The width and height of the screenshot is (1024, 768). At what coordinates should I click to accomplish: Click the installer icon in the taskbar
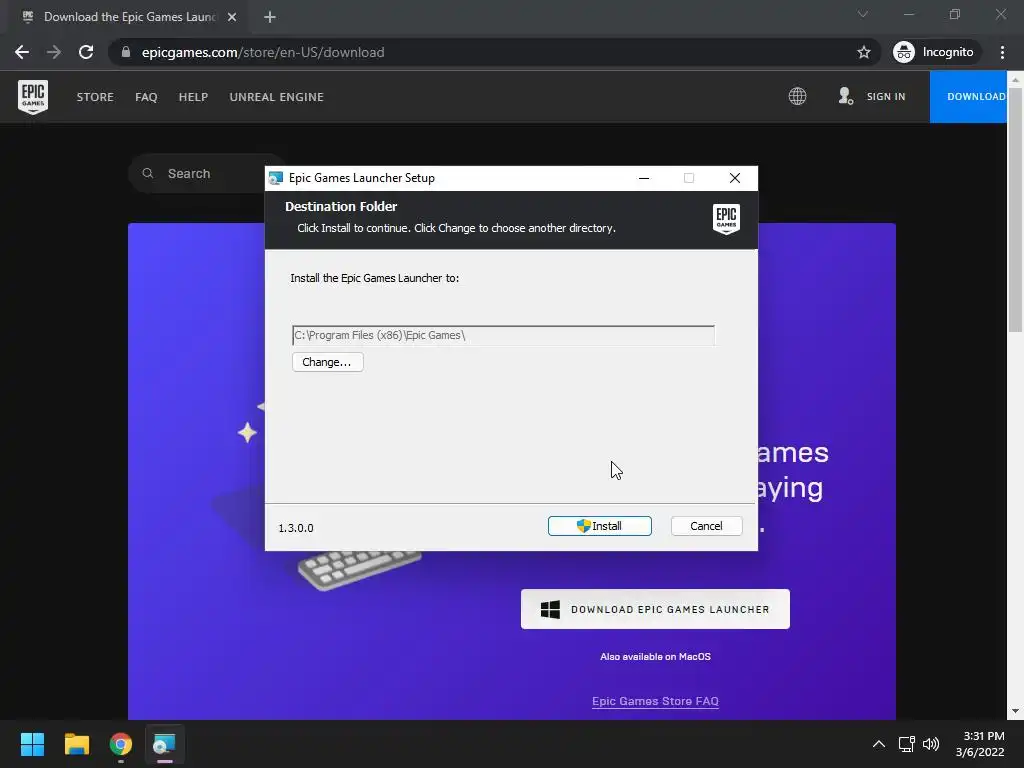pyautogui.click(x=165, y=744)
